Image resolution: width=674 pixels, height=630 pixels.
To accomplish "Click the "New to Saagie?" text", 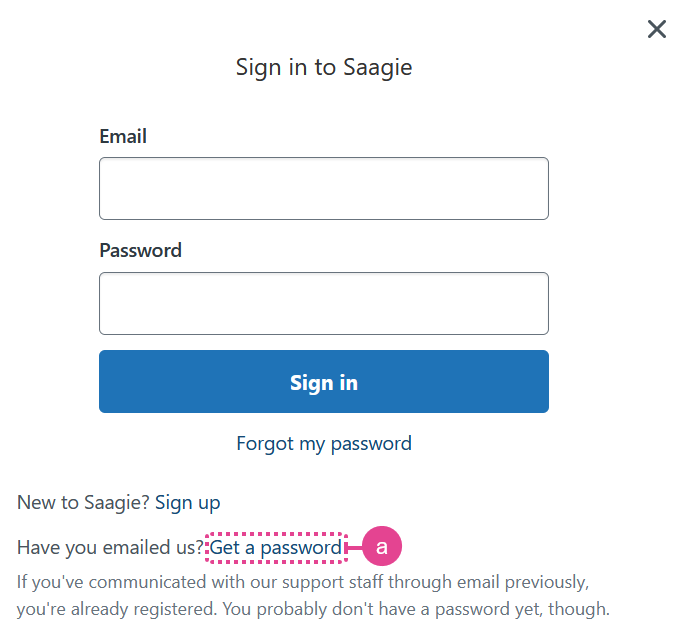I will tap(83, 502).
